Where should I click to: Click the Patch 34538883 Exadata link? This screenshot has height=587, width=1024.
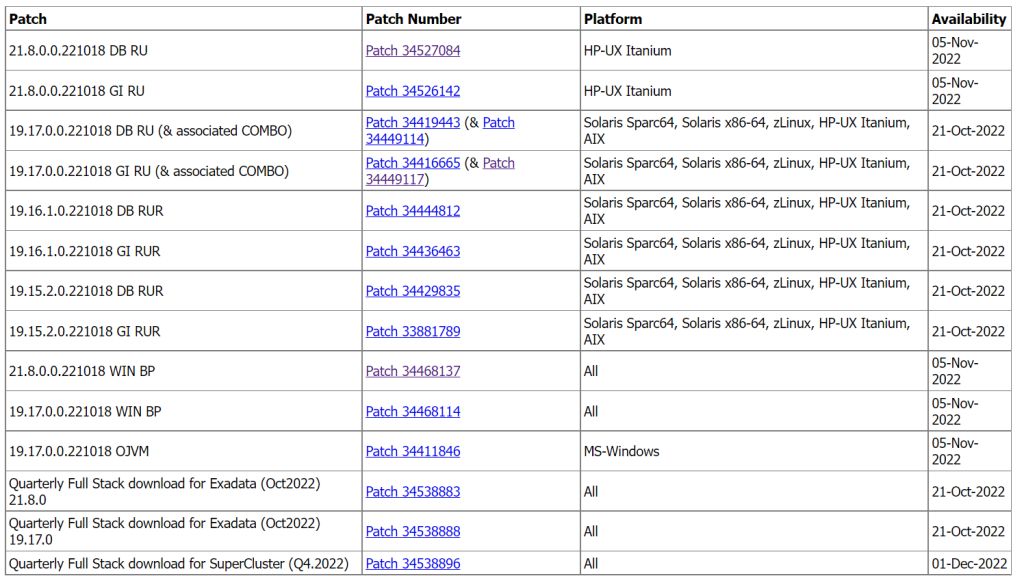tap(413, 491)
